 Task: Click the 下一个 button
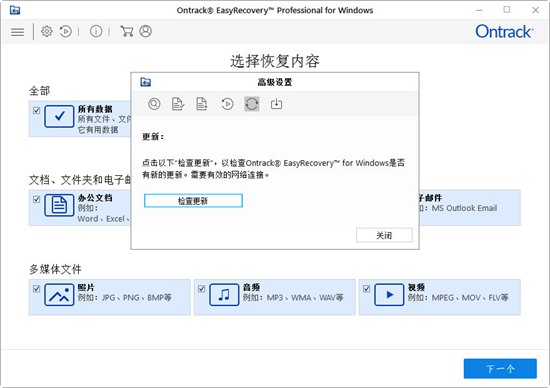[x=500, y=368]
